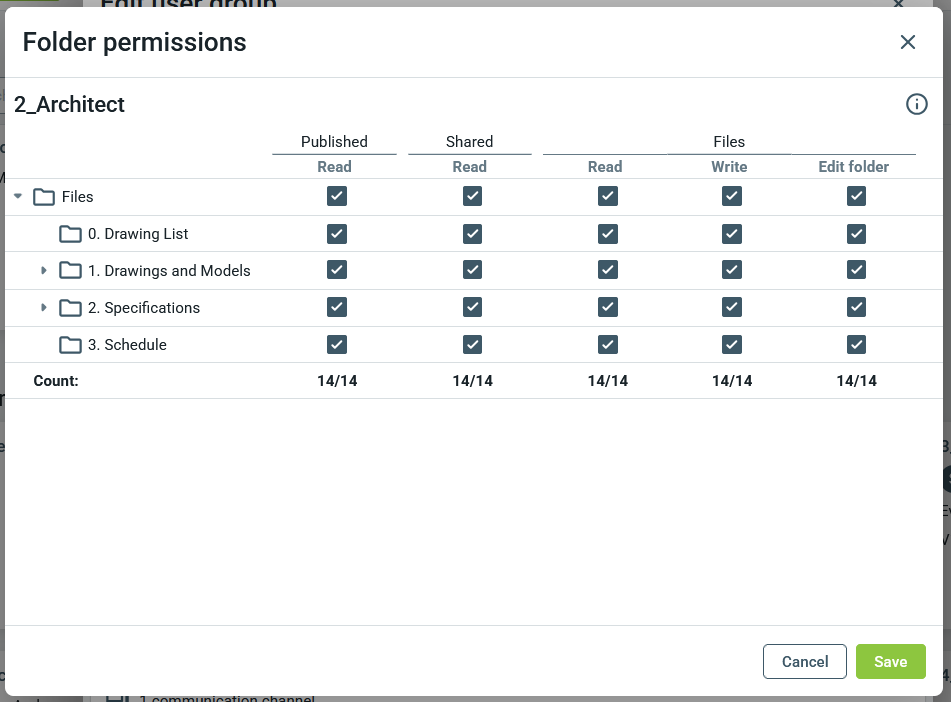
Task: Click the 3. Schedule folder icon
Action: [70, 345]
